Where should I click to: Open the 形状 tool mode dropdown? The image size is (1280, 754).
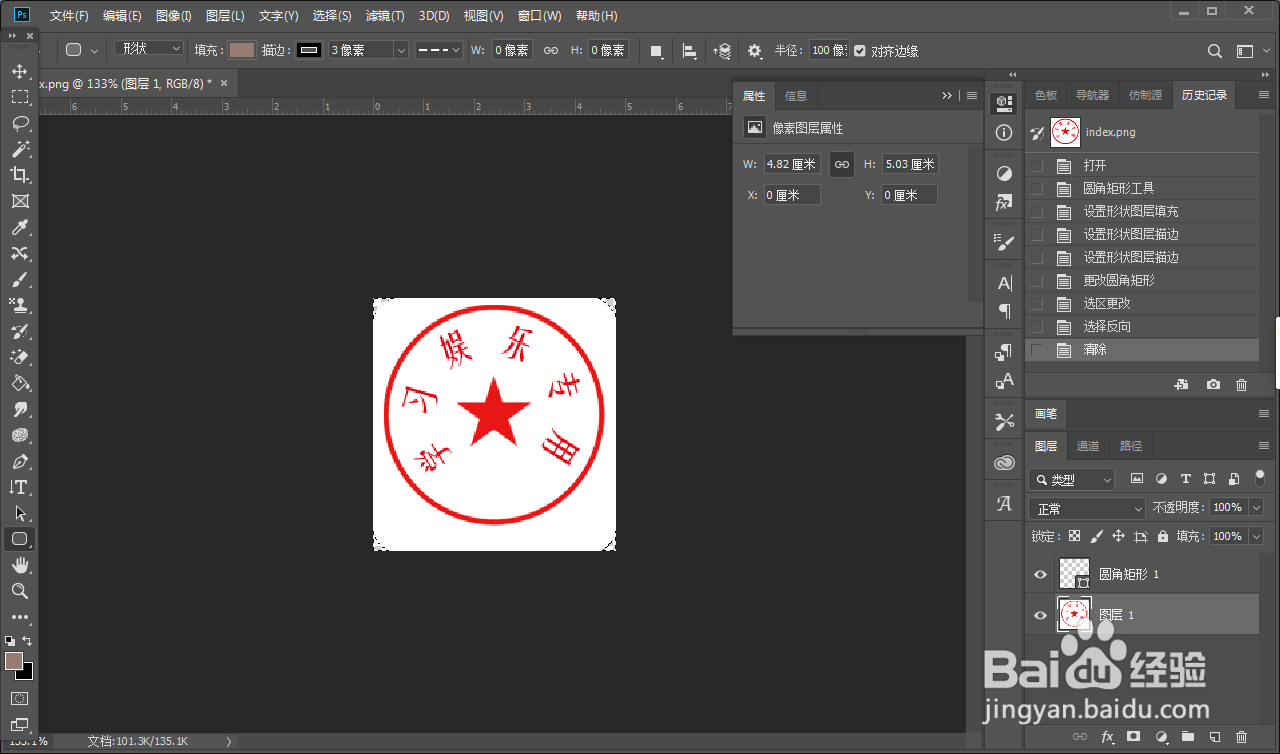149,49
